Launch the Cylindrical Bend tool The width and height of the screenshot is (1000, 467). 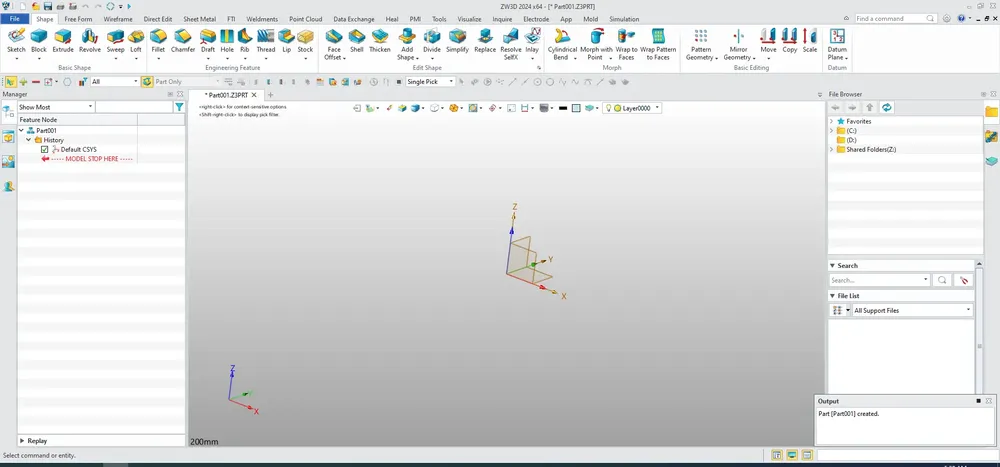(x=562, y=45)
